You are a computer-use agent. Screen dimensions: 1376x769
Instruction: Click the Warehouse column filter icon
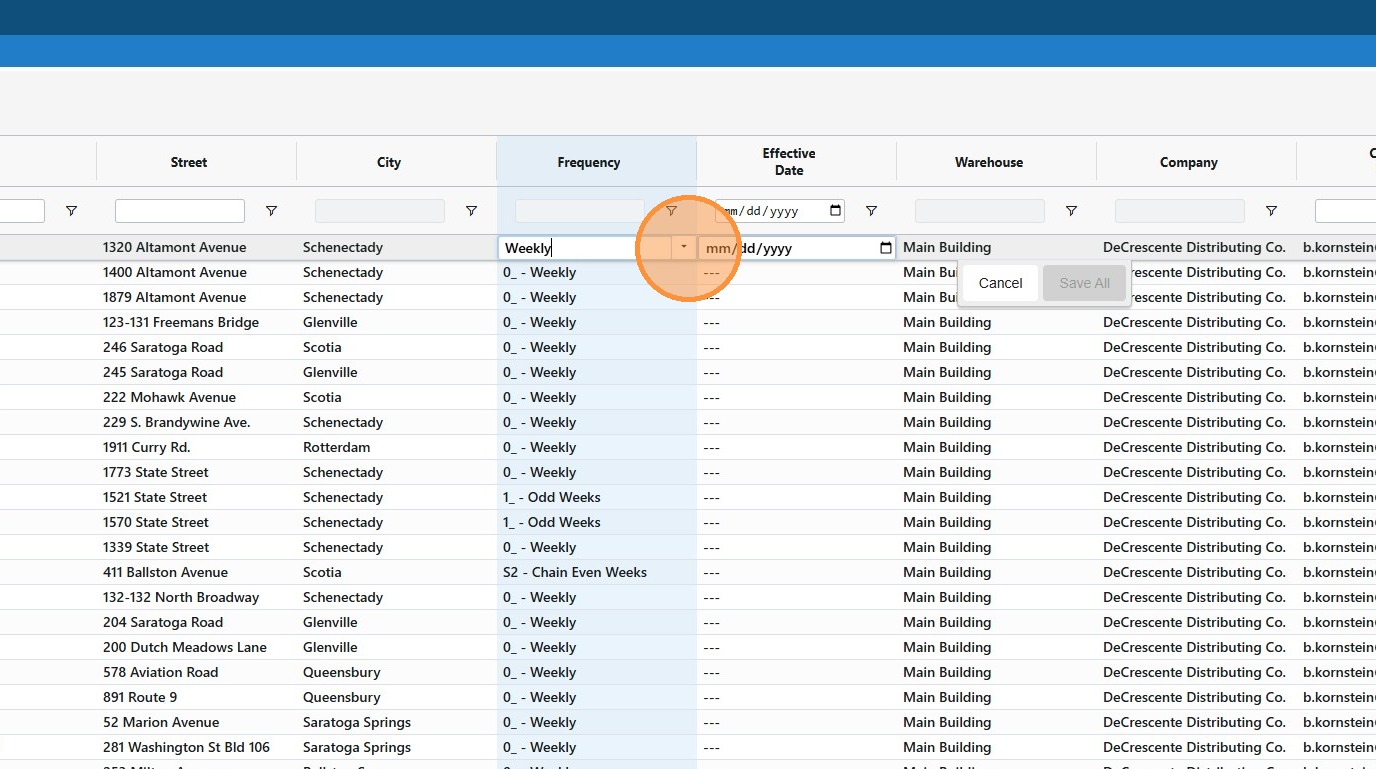(1071, 211)
